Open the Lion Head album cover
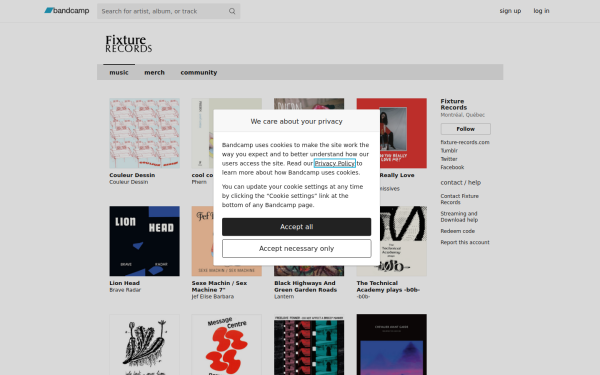 tap(144, 241)
